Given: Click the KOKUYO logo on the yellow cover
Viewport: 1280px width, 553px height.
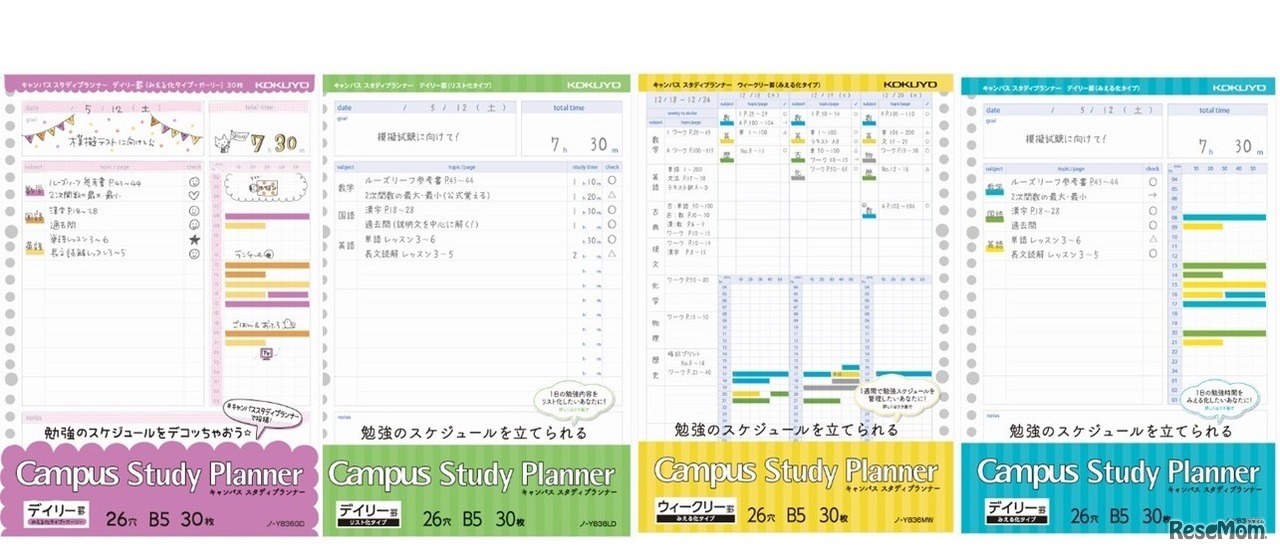Looking at the screenshot, I should [x=912, y=85].
